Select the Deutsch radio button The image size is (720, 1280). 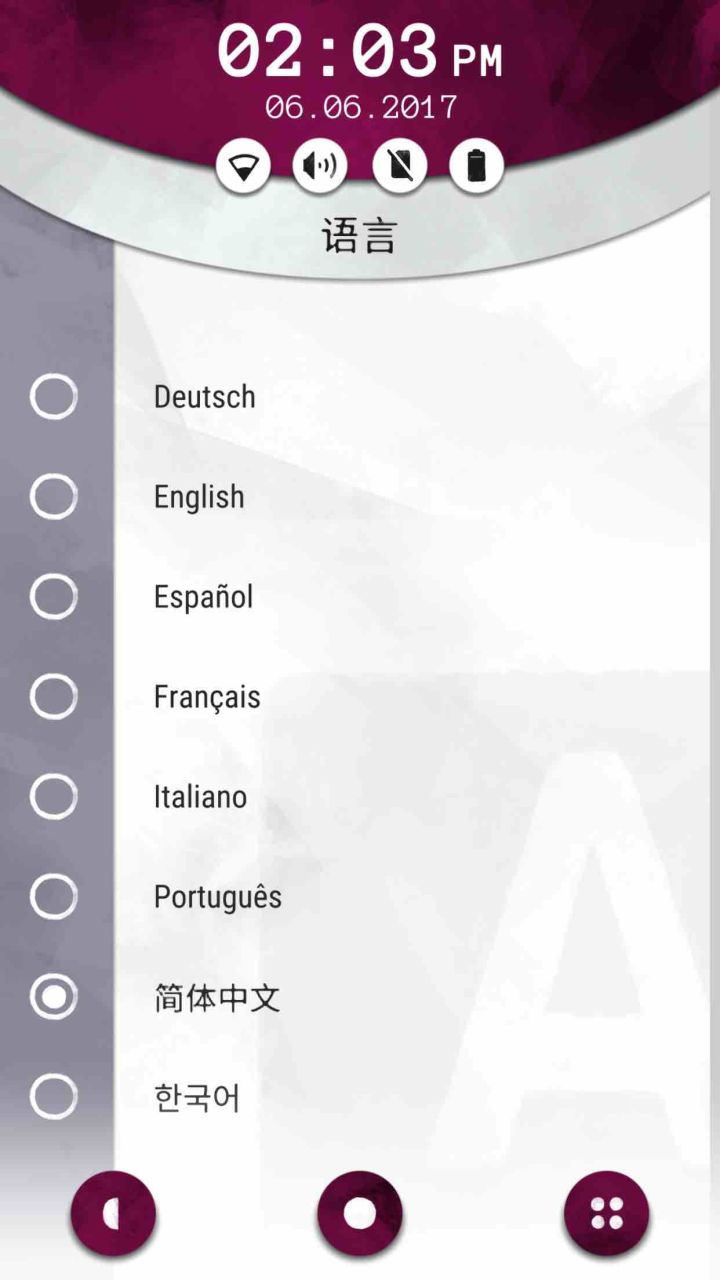54,397
